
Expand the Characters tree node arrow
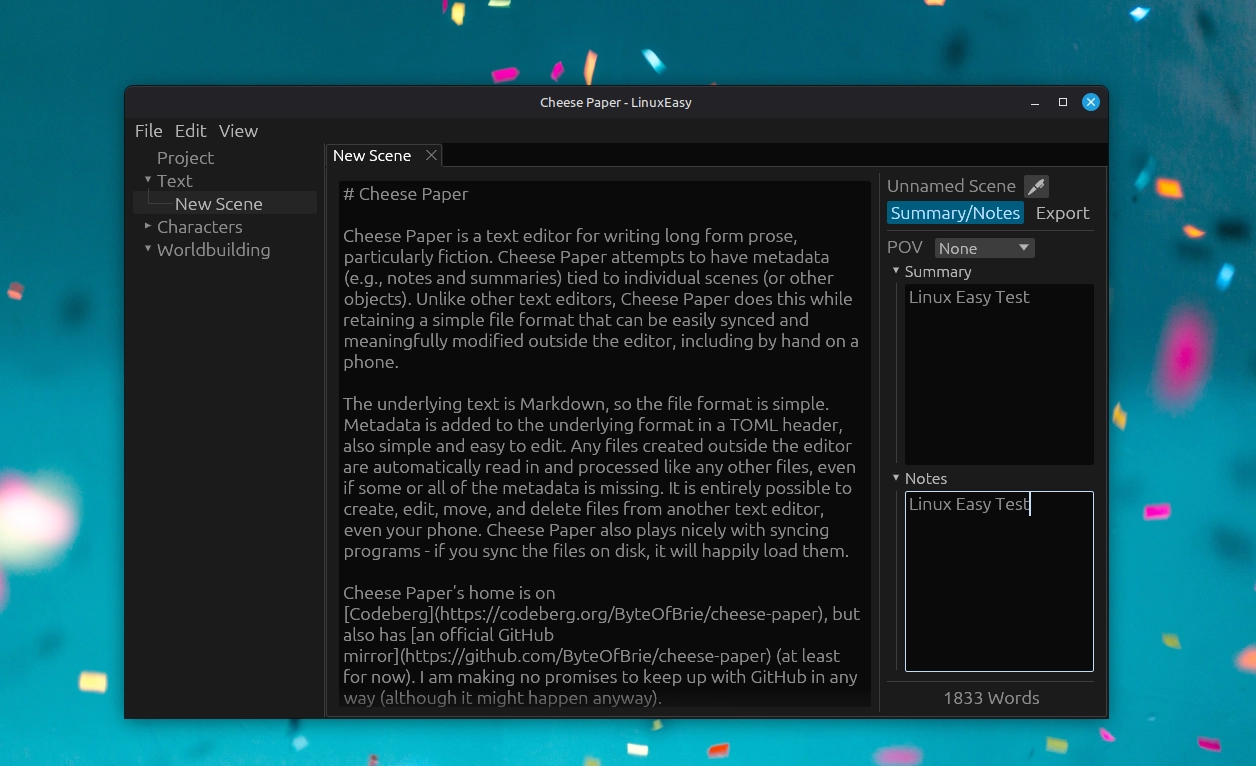pos(148,226)
